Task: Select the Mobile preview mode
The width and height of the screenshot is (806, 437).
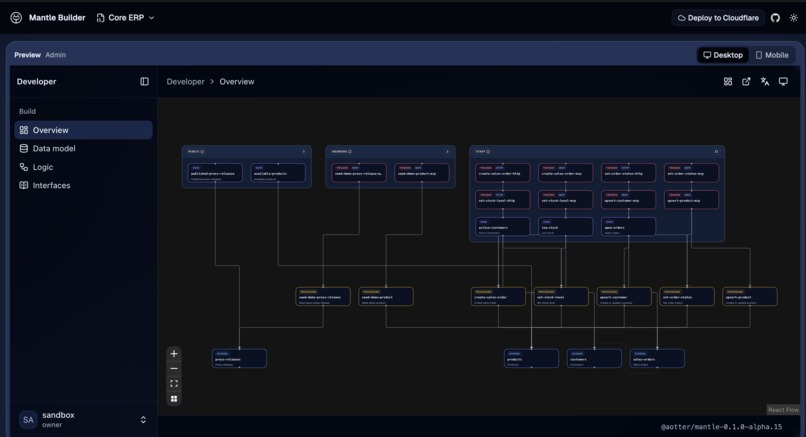Action: point(772,55)
